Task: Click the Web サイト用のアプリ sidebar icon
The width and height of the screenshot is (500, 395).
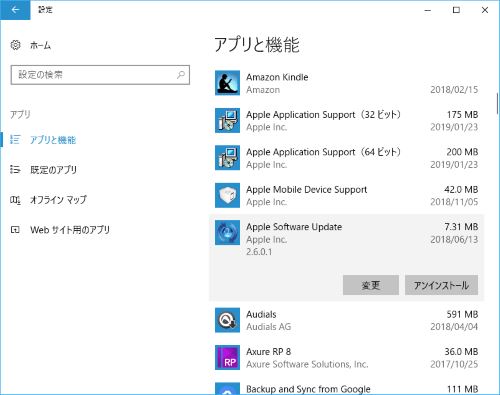Action: click(x=15, y=230)
